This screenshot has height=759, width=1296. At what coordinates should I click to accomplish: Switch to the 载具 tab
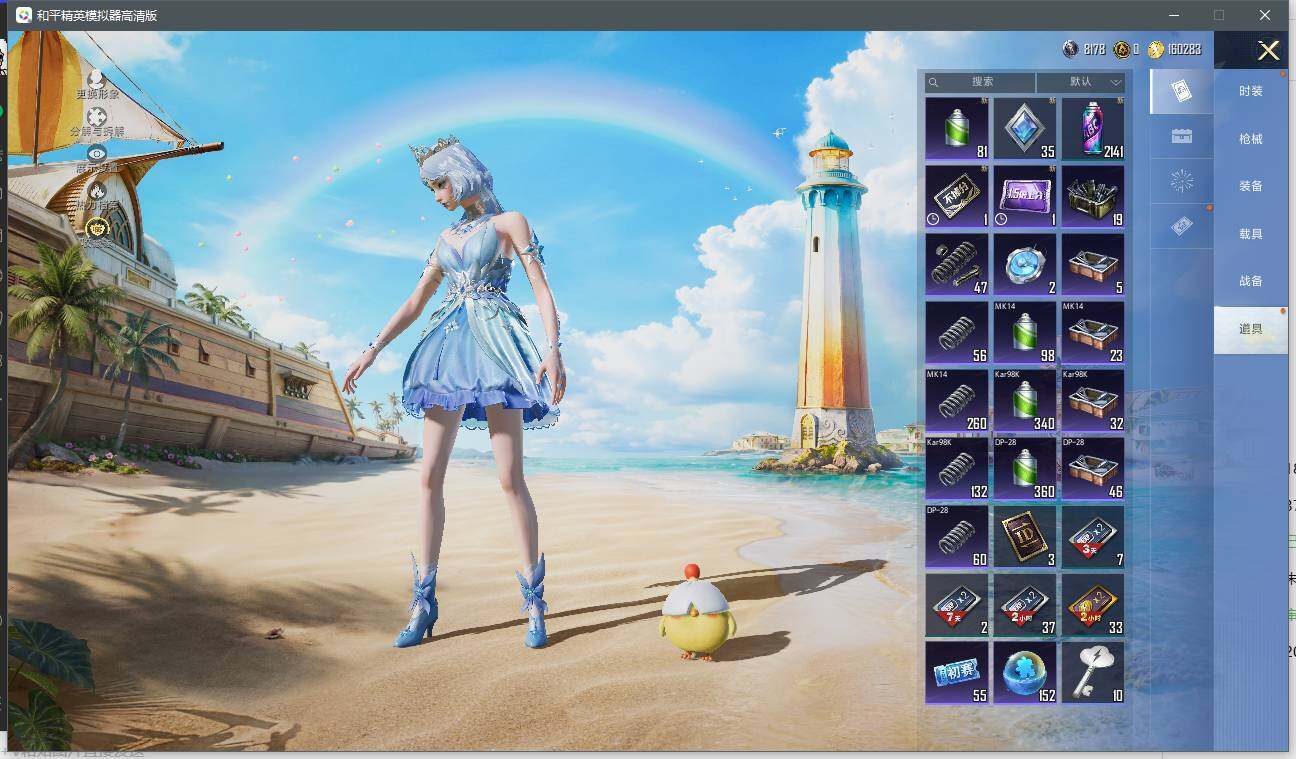[1251, 234]
